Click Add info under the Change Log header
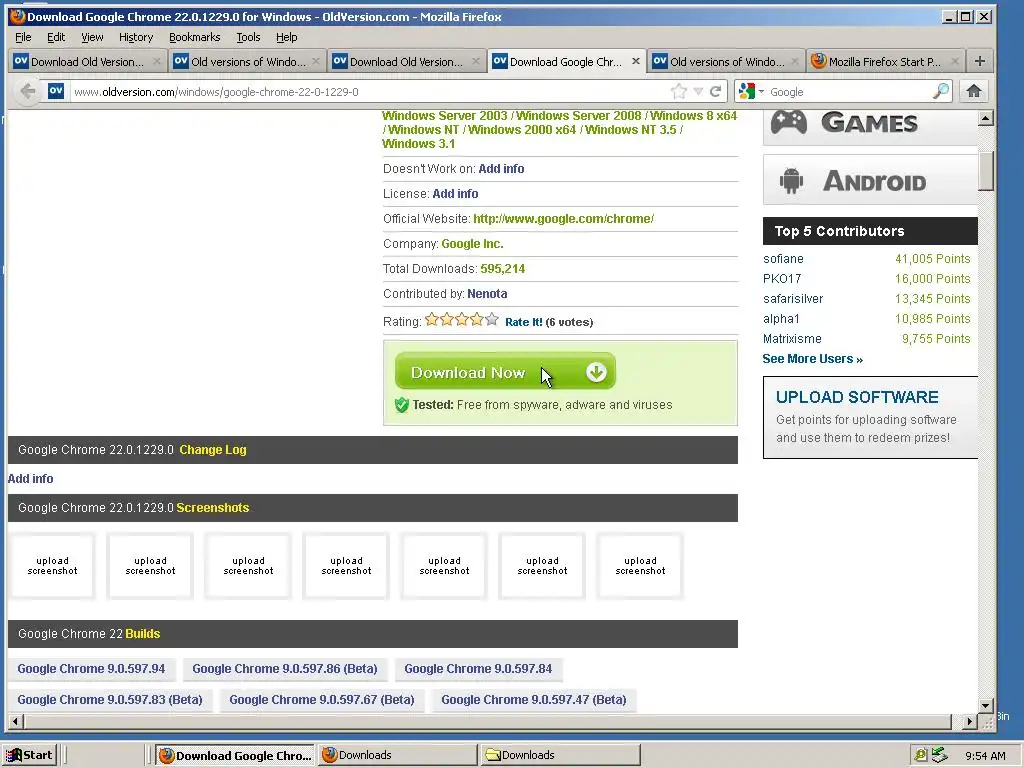1024x768 pixels. click(x=31, y=479)
